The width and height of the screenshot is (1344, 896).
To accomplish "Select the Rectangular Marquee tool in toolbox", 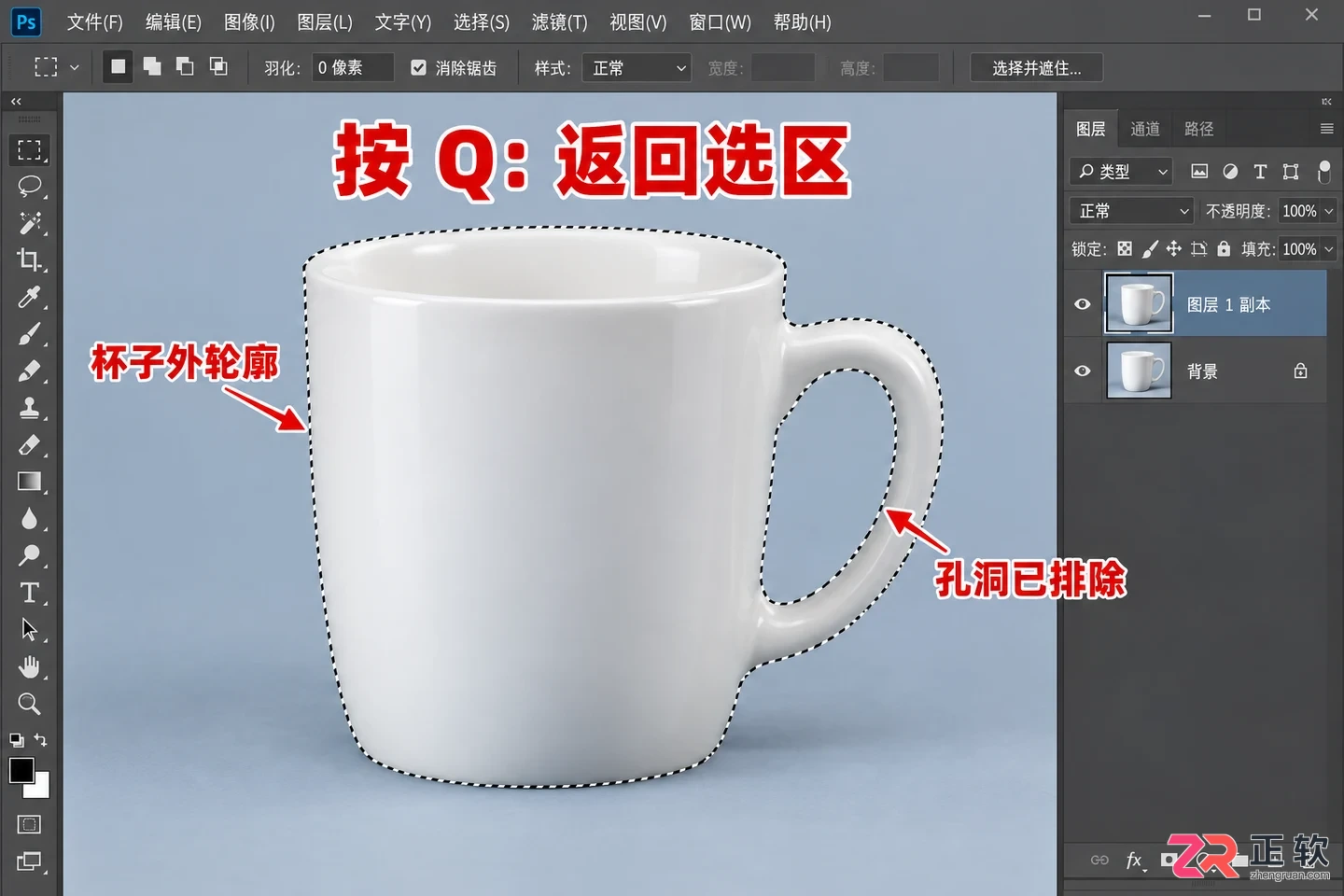I will [30, 149].
